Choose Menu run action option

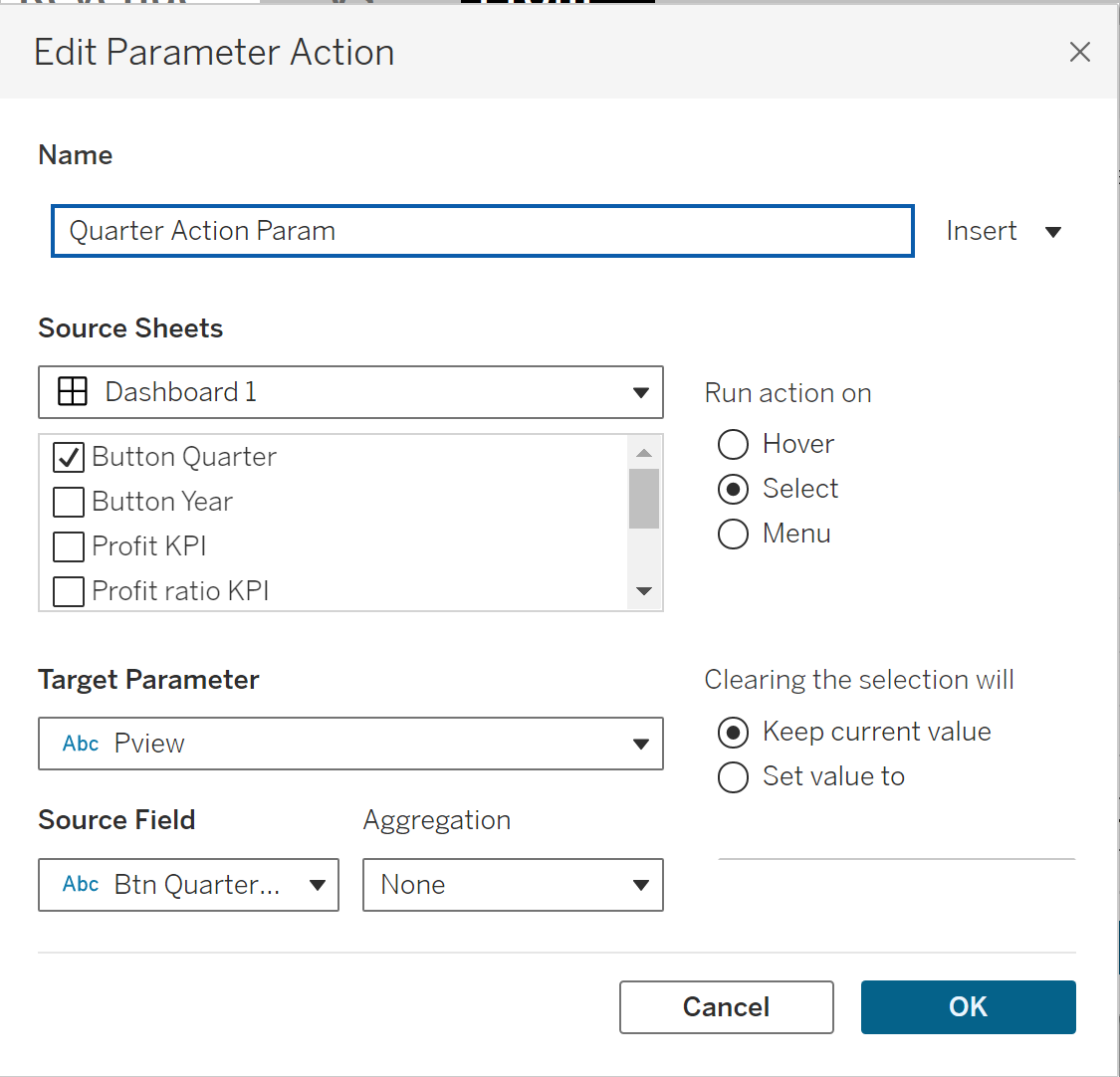(733, 534)
